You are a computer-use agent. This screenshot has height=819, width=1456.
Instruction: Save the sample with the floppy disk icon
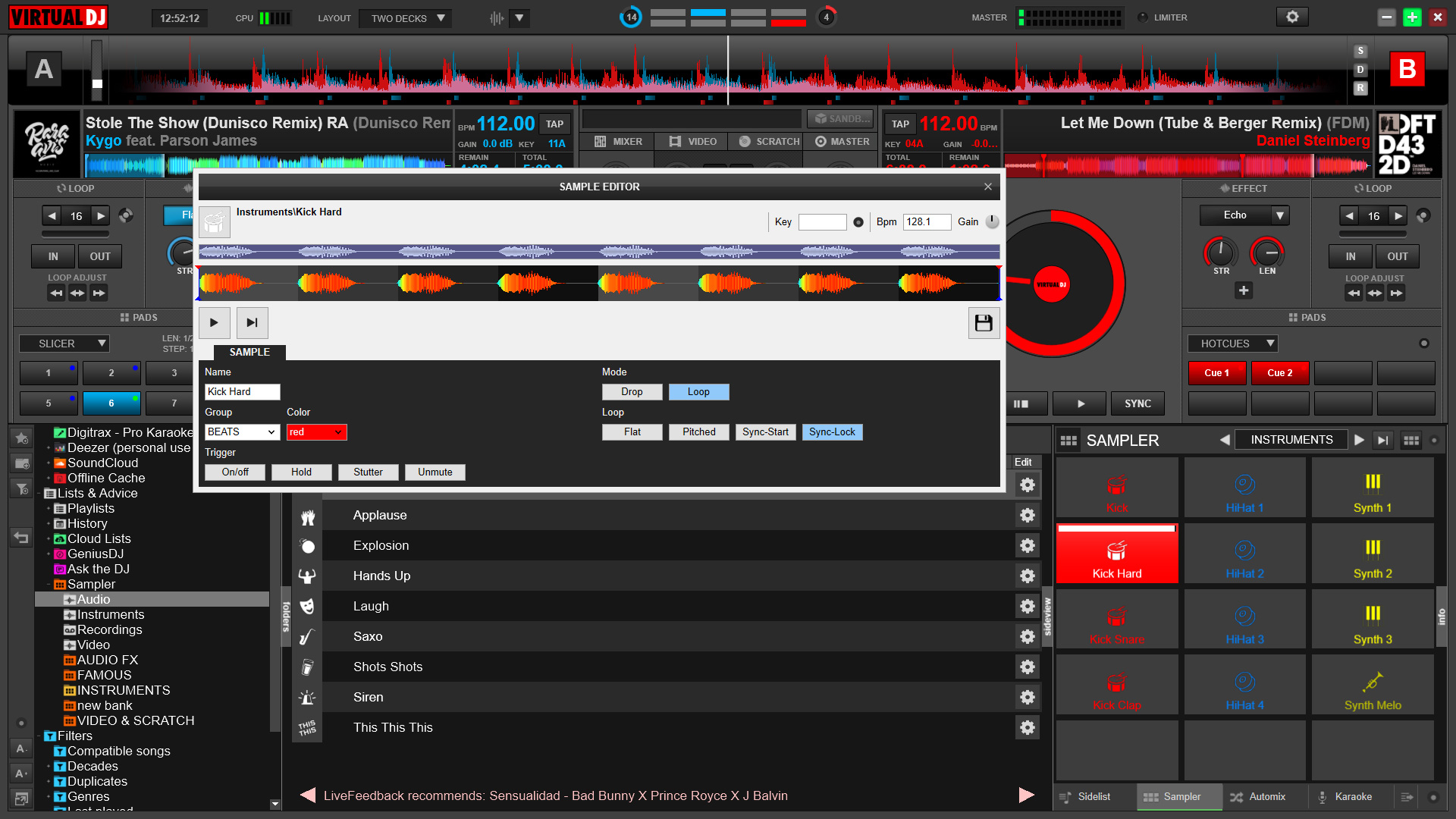[984, 323]
